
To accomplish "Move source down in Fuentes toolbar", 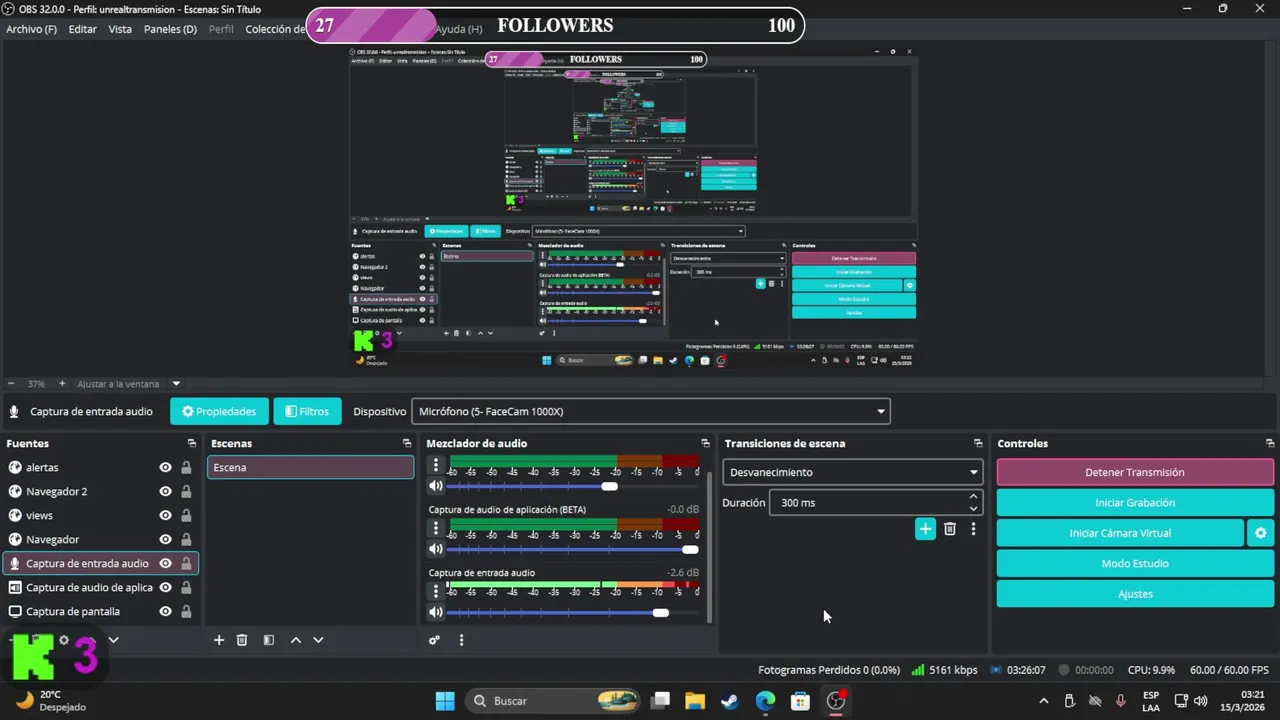I will pyautogui.click(x=113, y=640).
